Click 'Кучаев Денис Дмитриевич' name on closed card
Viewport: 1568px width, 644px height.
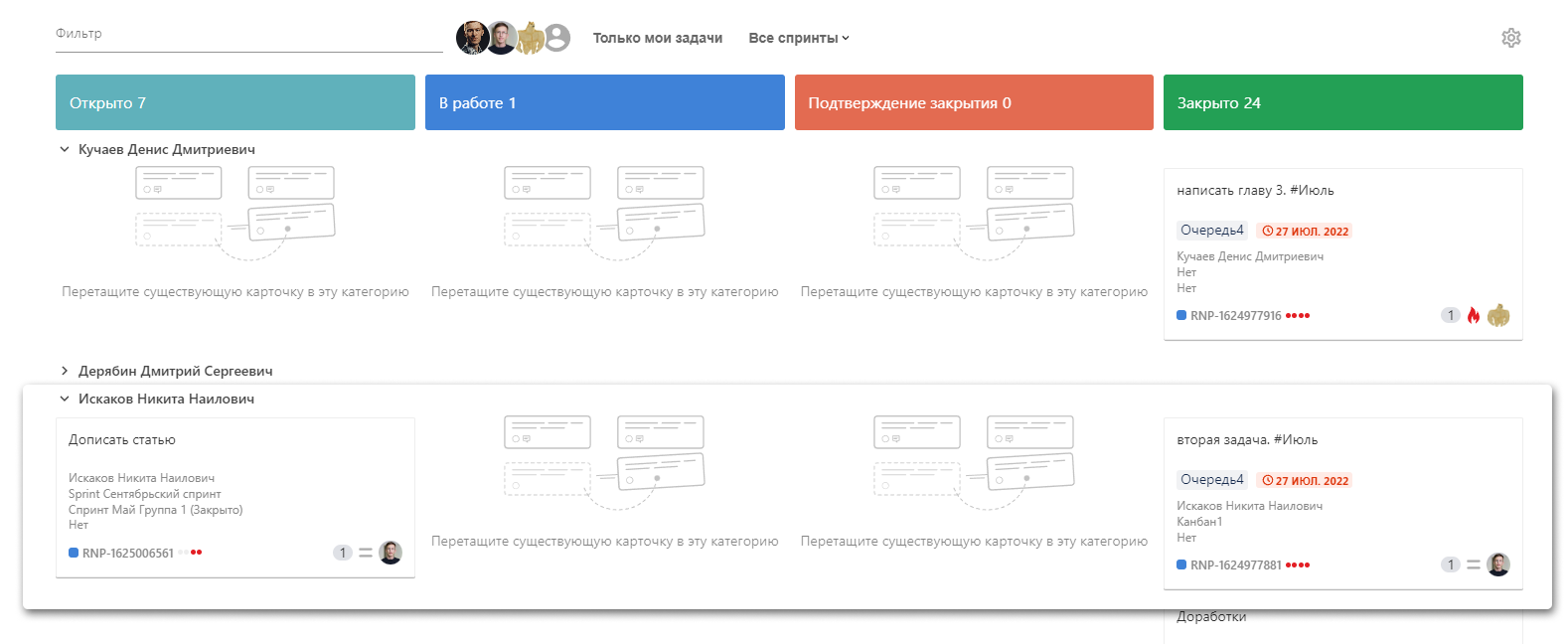tap(1250, 256)
